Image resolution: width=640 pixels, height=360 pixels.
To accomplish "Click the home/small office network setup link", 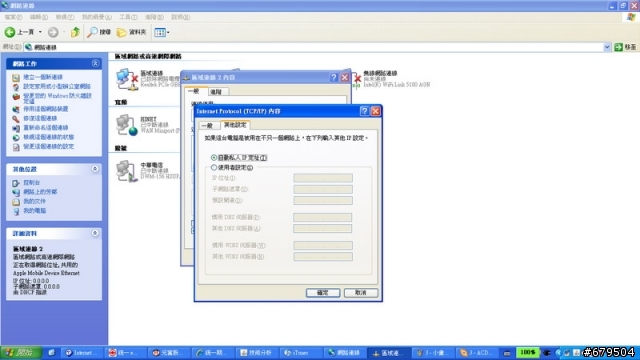I will [57, 87].
